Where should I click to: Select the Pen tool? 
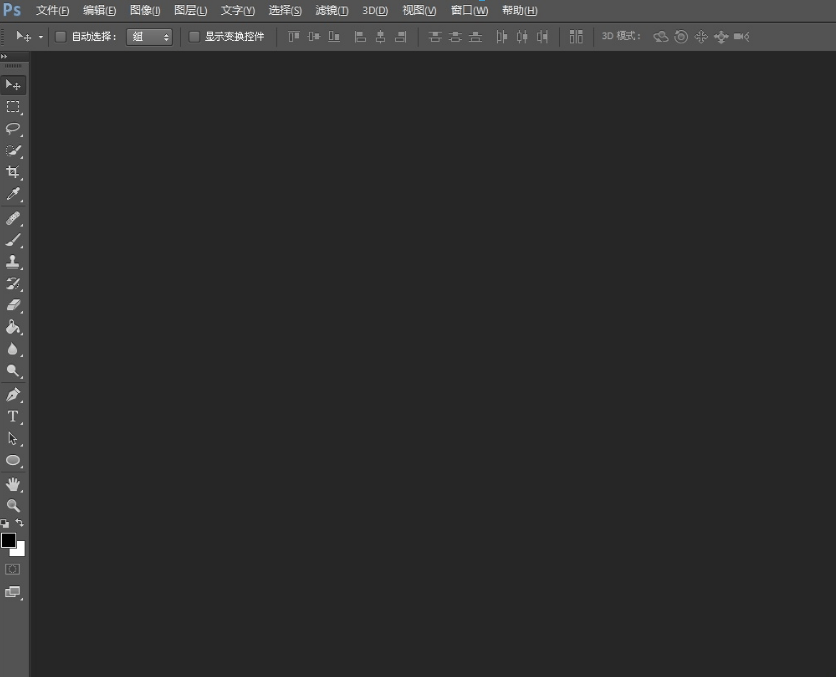pyautogui.click(x=13, y=394)
